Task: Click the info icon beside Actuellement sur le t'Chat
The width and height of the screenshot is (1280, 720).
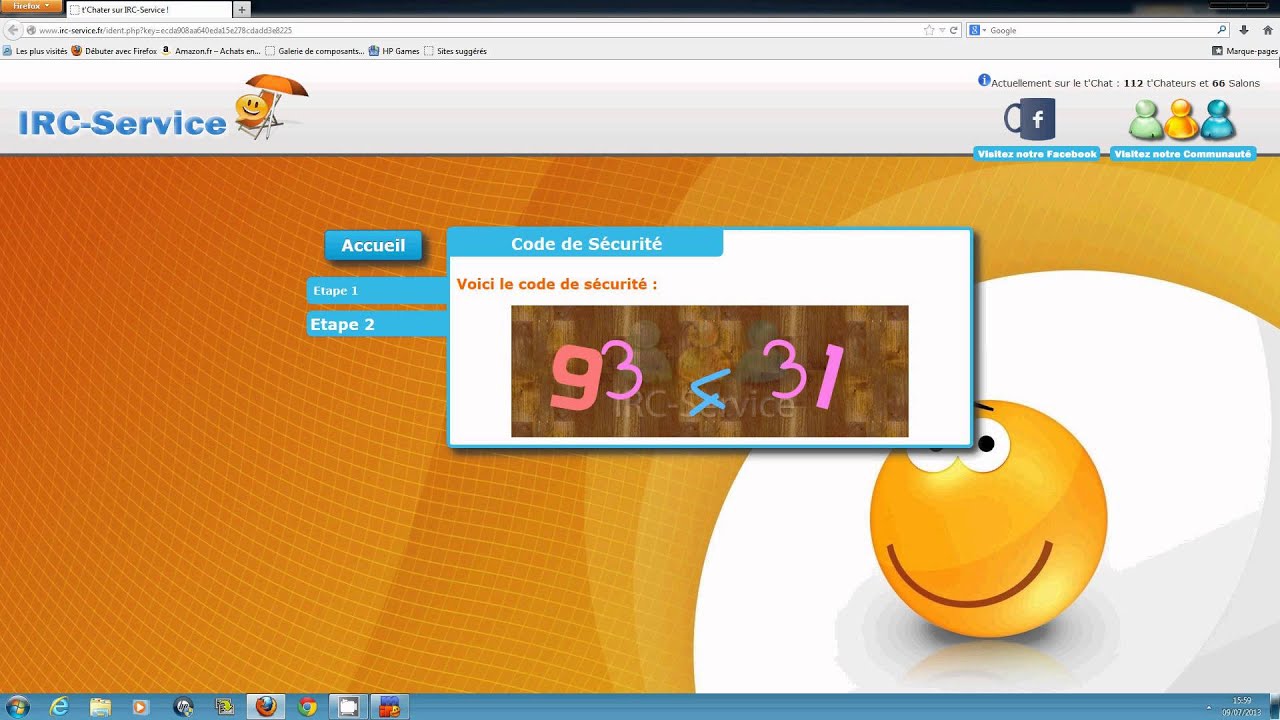Action: [x=984, y=81]
